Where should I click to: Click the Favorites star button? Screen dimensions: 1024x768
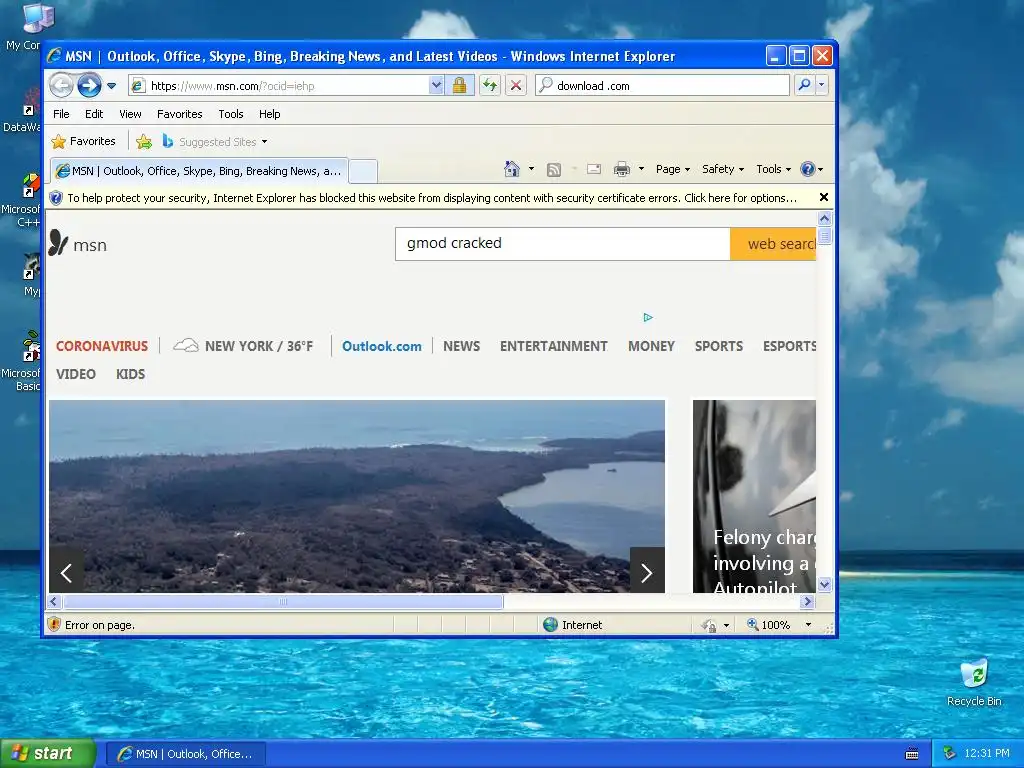(84, 141)
